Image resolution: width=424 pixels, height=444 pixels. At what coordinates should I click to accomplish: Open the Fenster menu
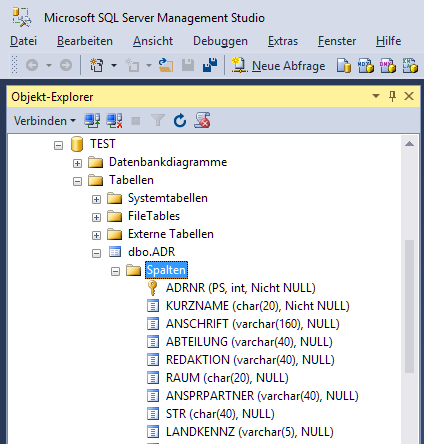tap(337, 41)
